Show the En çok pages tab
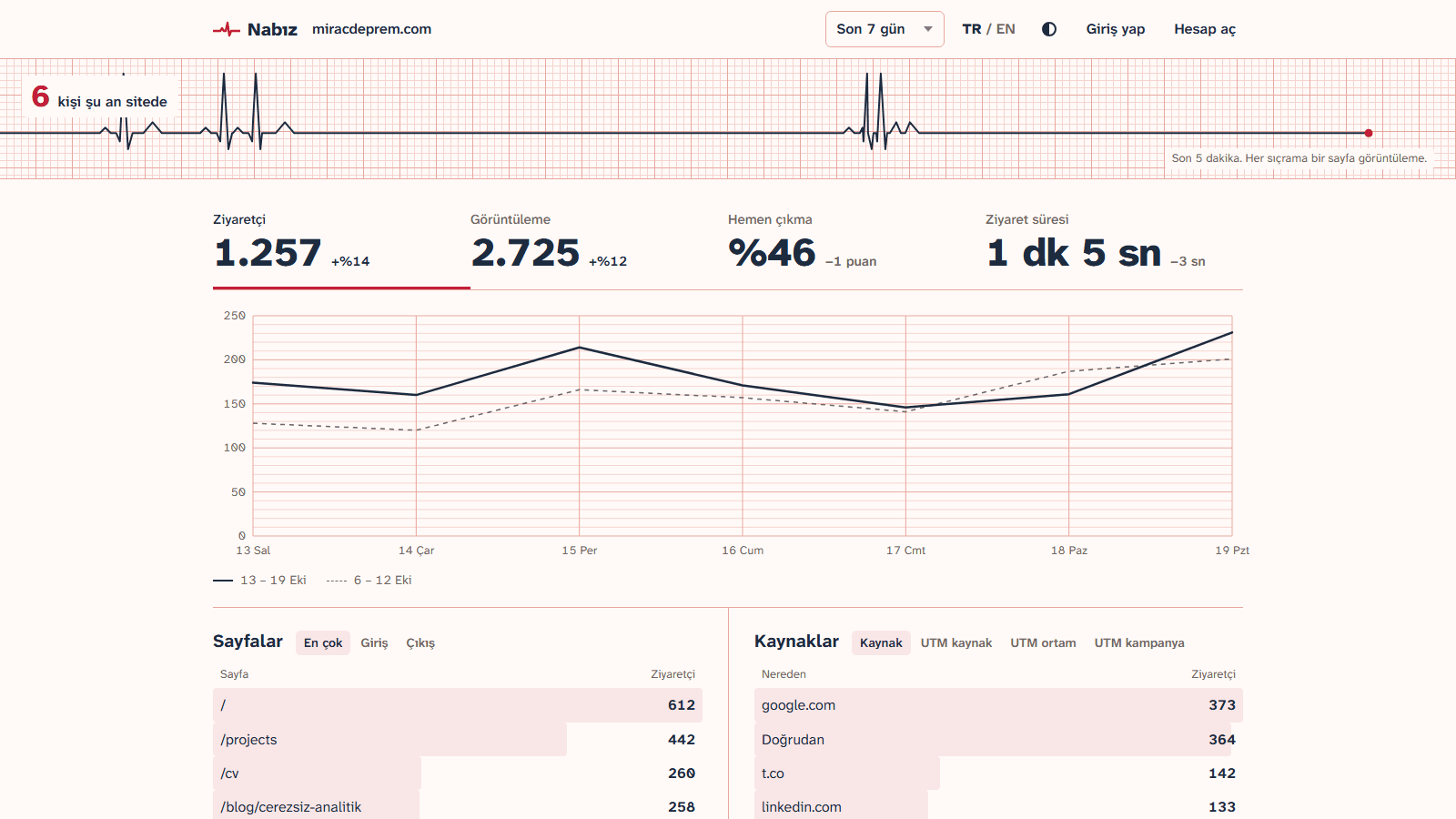Image resolution: width=1456 pixels, height=819 pixels. (323, 642)
